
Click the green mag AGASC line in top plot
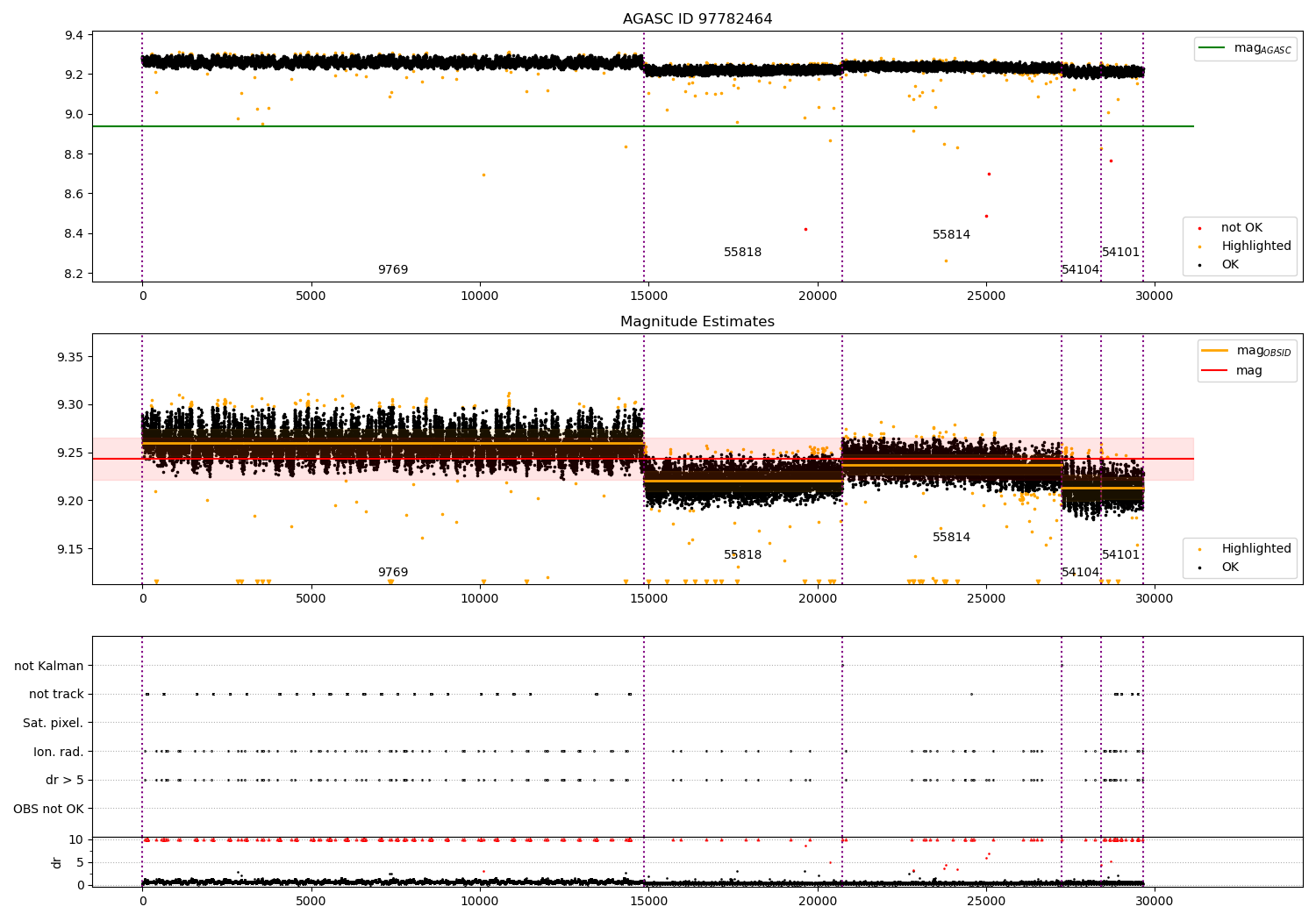click(x=643, y=126)
